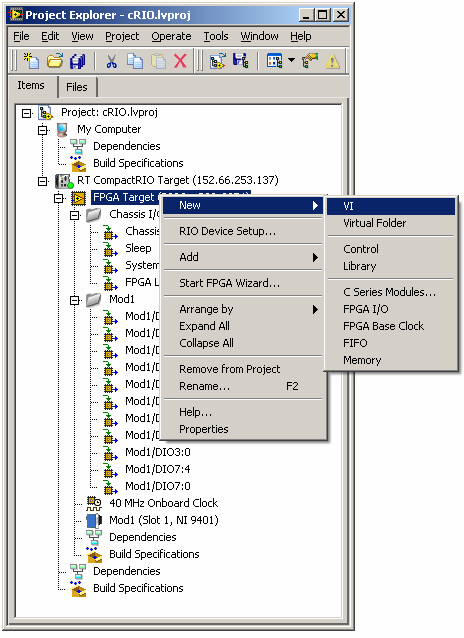
Task: Select VI in the New submenu
Action: click(391, 206)
